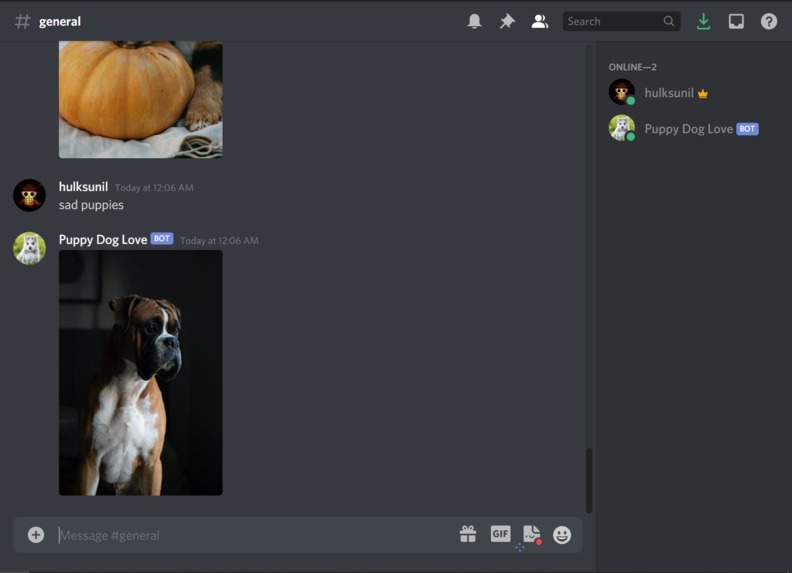Click Puppy Dog Love avatar in chat
Screen dimensions: 792x573
pos(29,248)
